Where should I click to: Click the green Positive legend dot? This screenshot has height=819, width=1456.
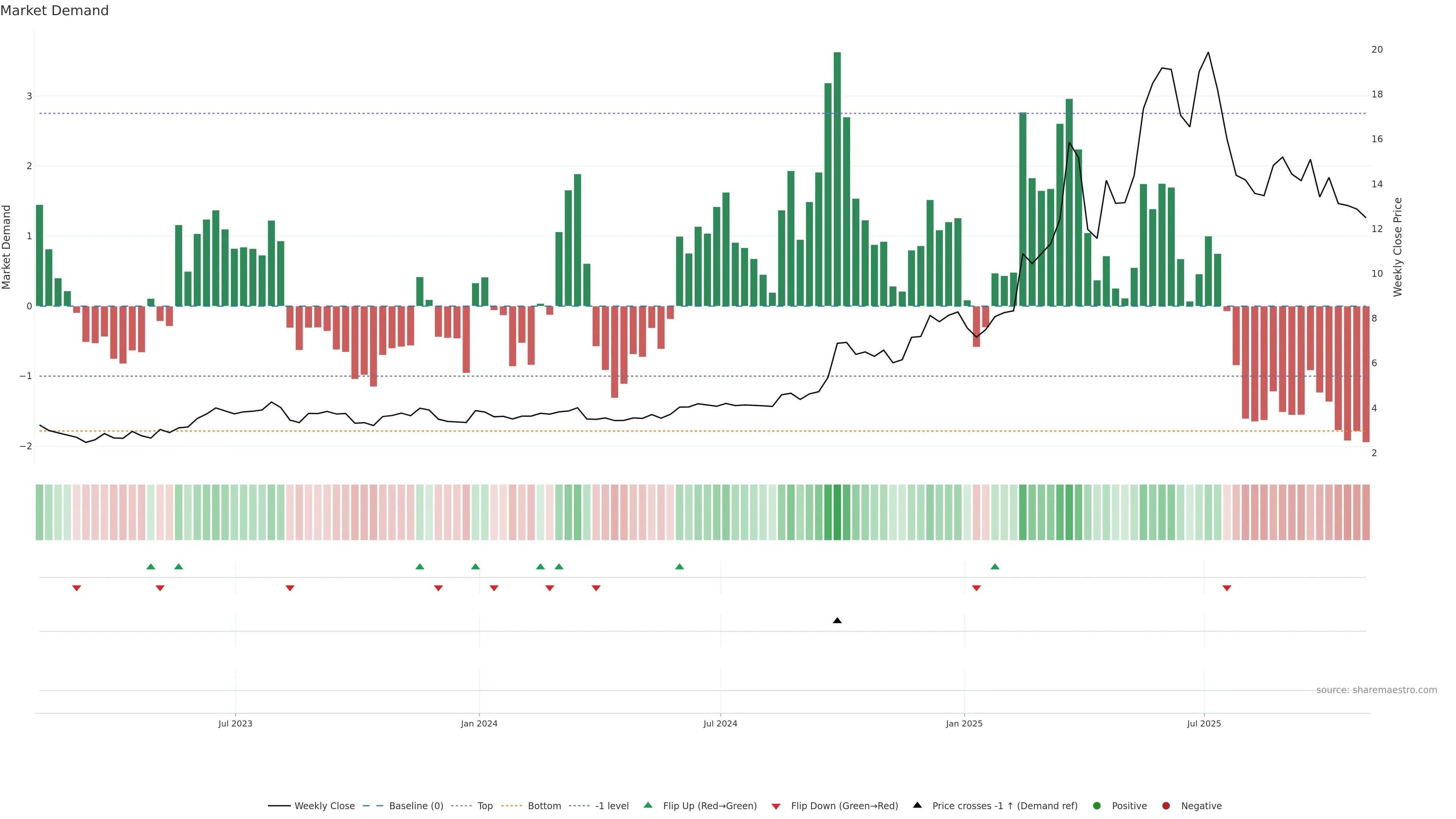[x=1097, y=805]
